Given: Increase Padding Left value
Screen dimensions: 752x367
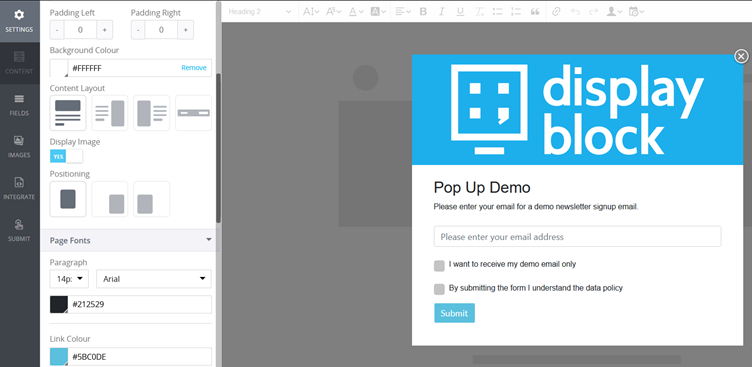Looking at the screenshot, I should click(x=105, y=30).
